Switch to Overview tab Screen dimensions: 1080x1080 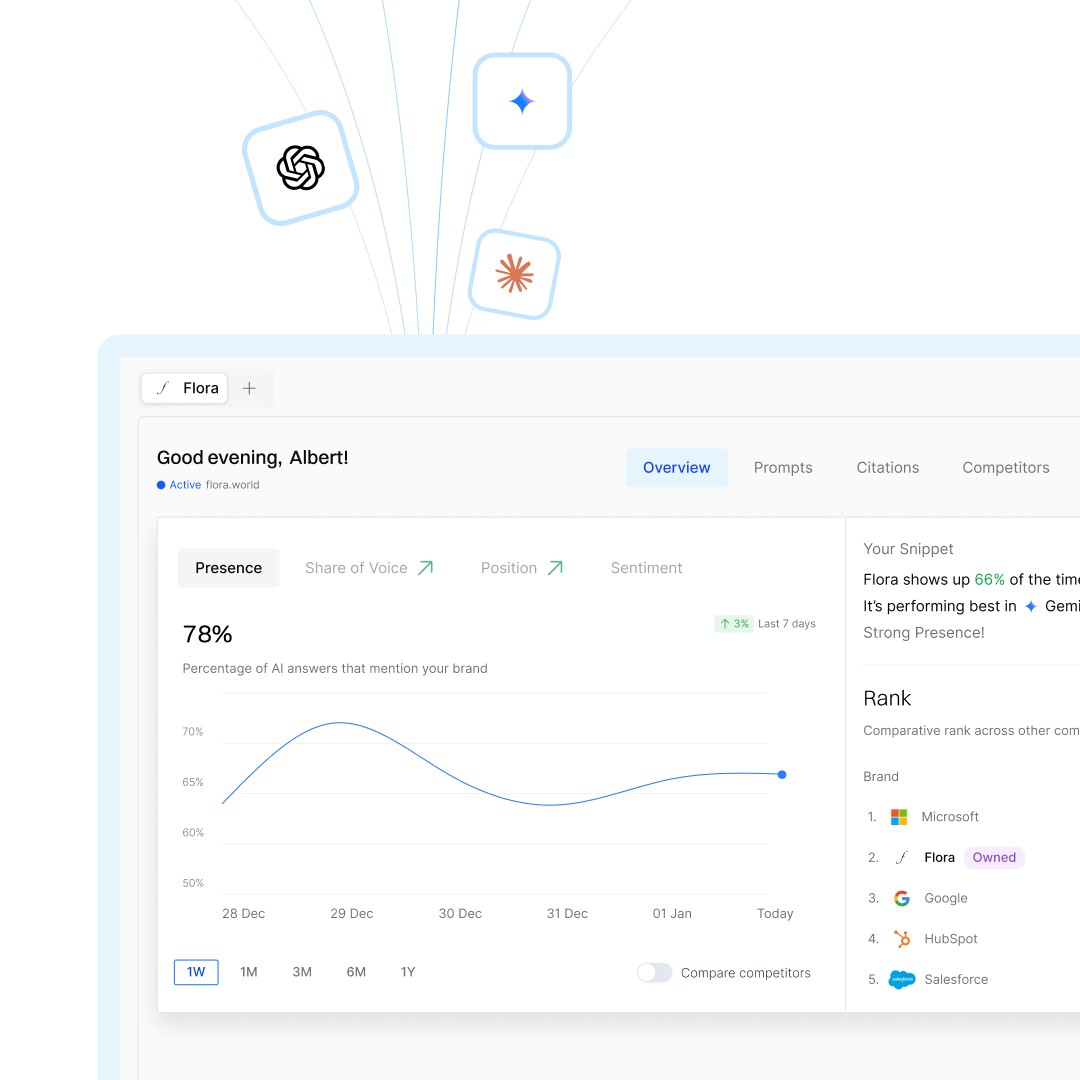click(x=676, y=468)
